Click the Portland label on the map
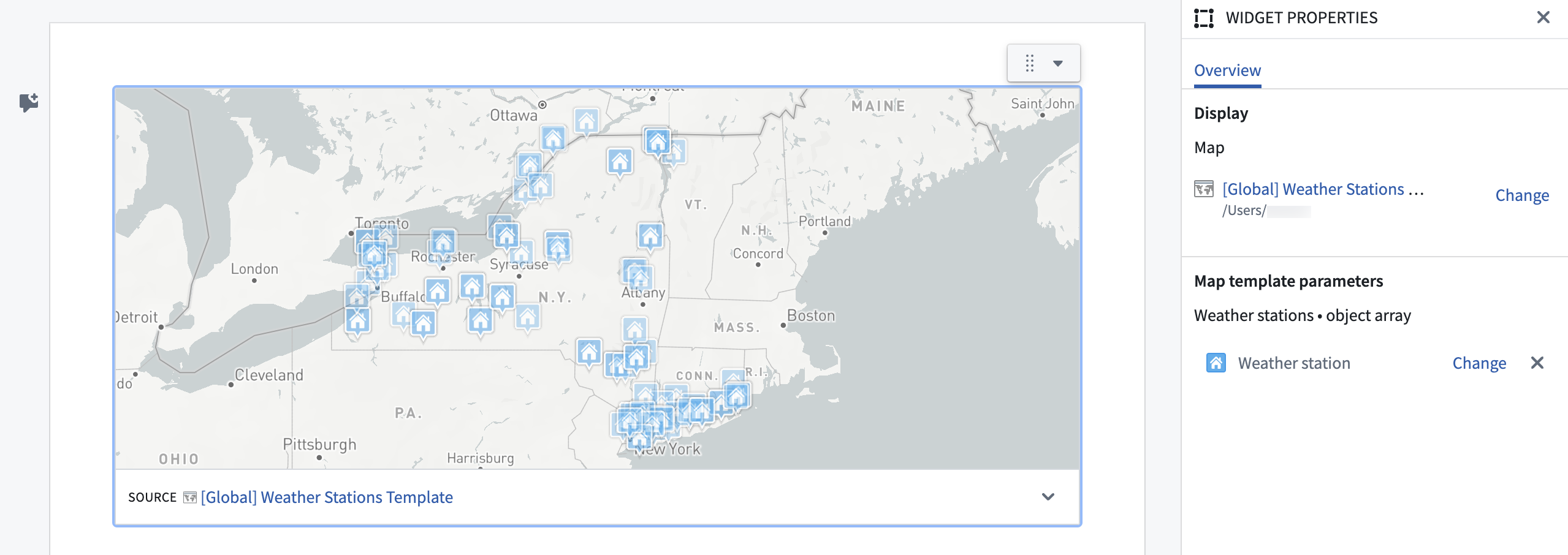This screenshot has width=1568, height=555. coord(824,221)
